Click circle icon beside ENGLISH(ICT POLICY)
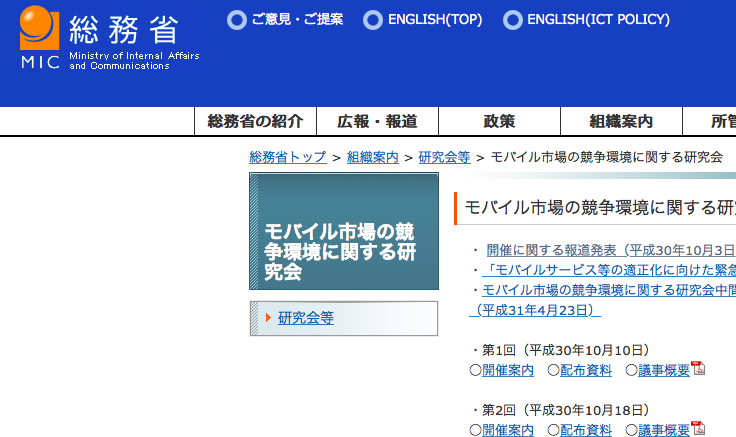736x437 pixels. pos(512,20)
